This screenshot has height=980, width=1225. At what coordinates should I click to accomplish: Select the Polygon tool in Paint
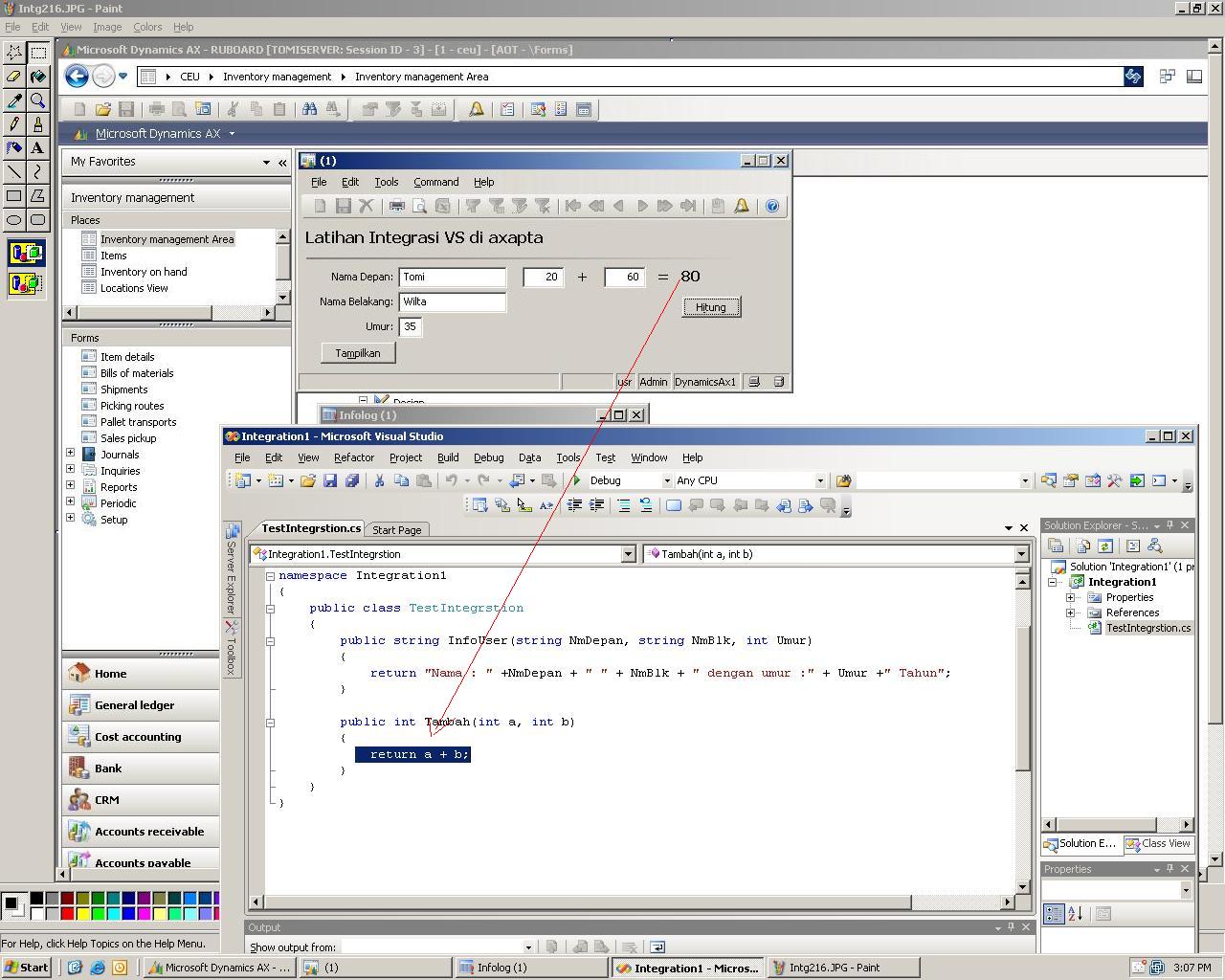point(38,196)
